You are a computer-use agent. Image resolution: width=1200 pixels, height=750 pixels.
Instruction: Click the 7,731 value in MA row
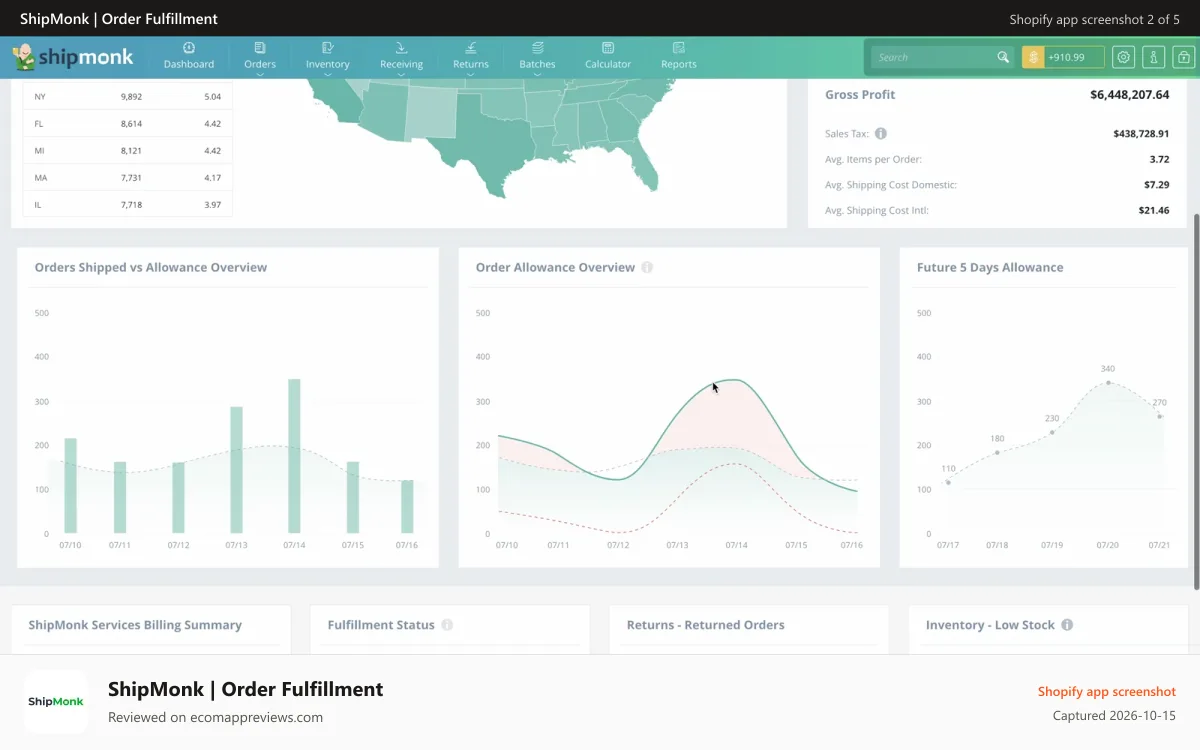(131, 178)
